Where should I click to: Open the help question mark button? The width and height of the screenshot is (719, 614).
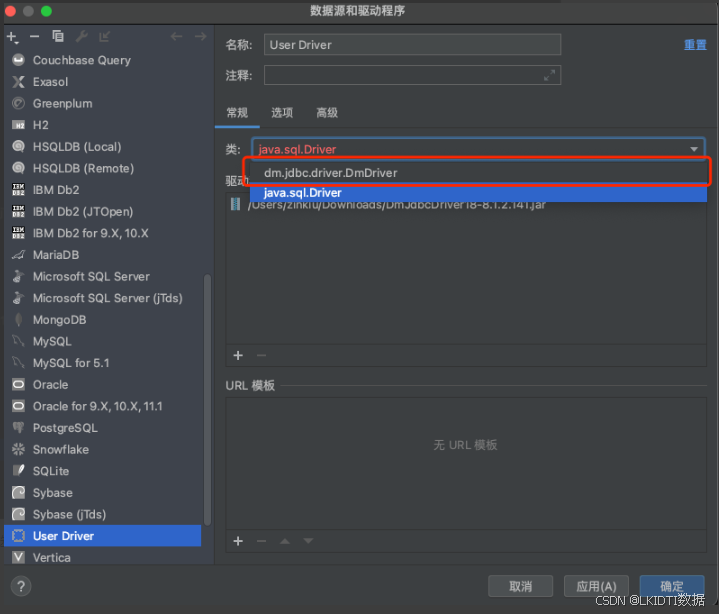point(21,586)
